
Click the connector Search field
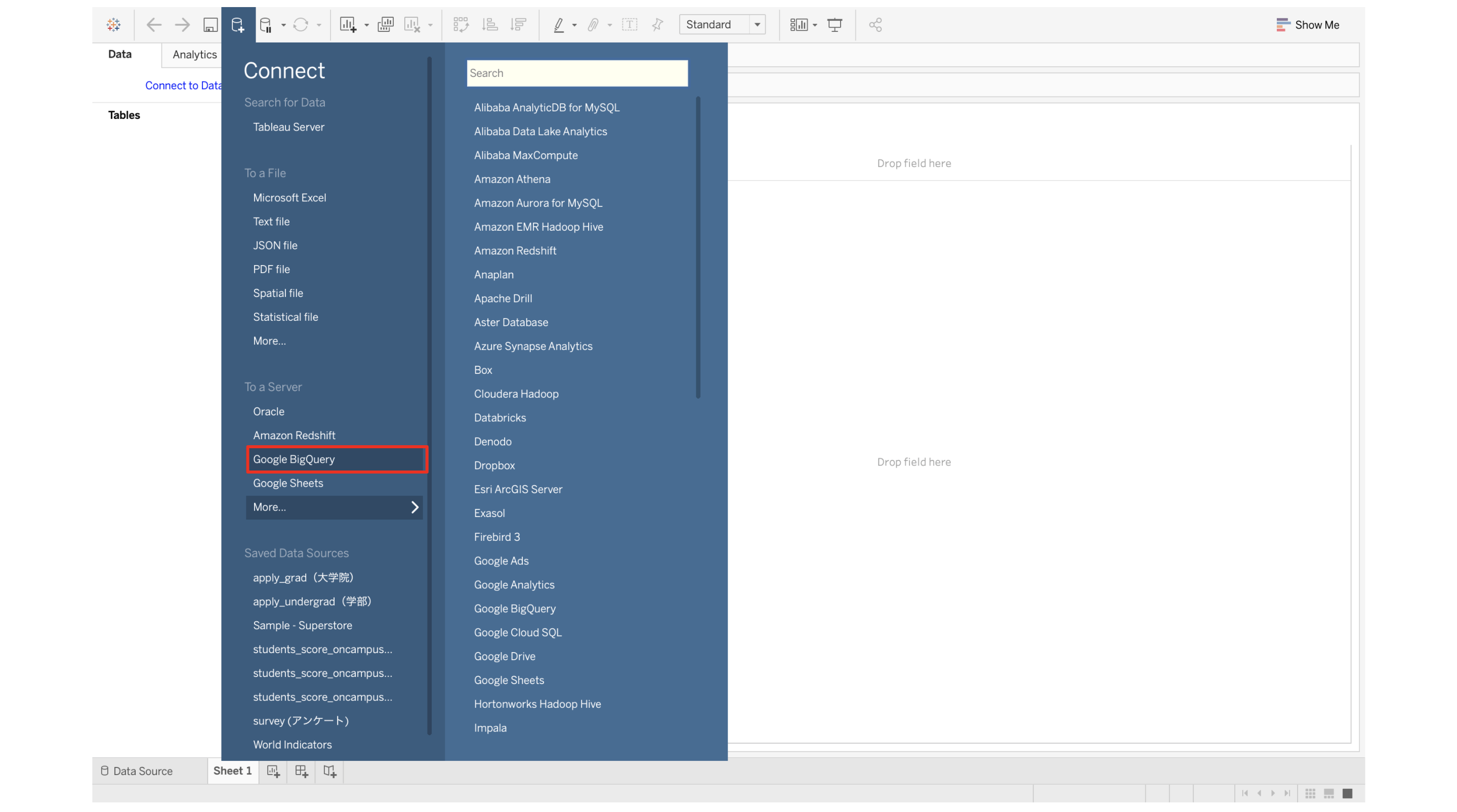pos(577,73)
